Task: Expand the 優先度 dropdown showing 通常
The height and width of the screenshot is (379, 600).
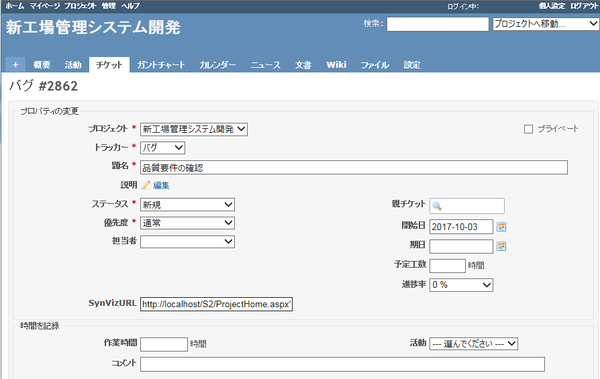Action: point(188,223)
